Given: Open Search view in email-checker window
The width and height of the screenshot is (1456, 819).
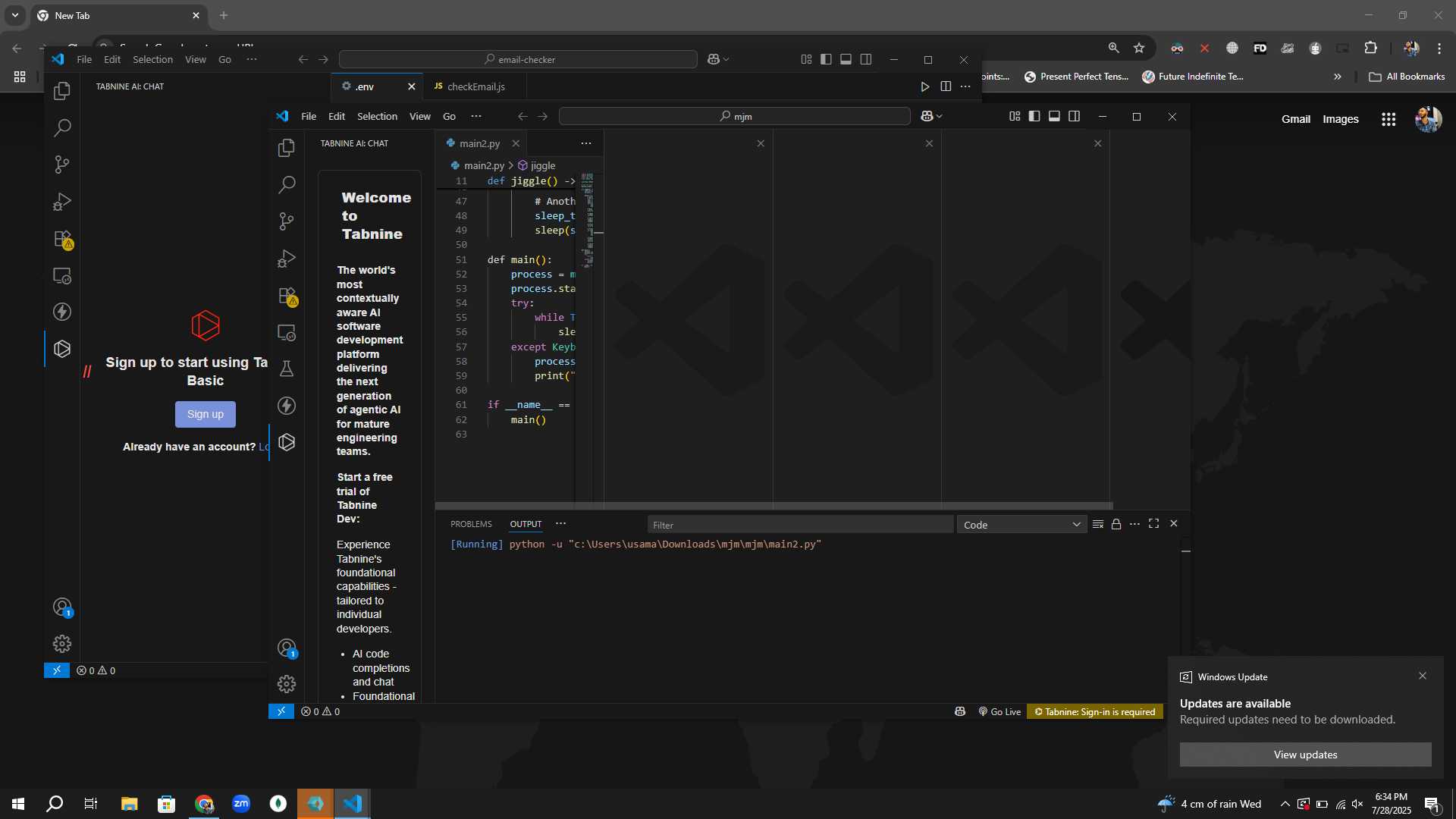Looking at the screenshot, I should [x=62, y=127].
